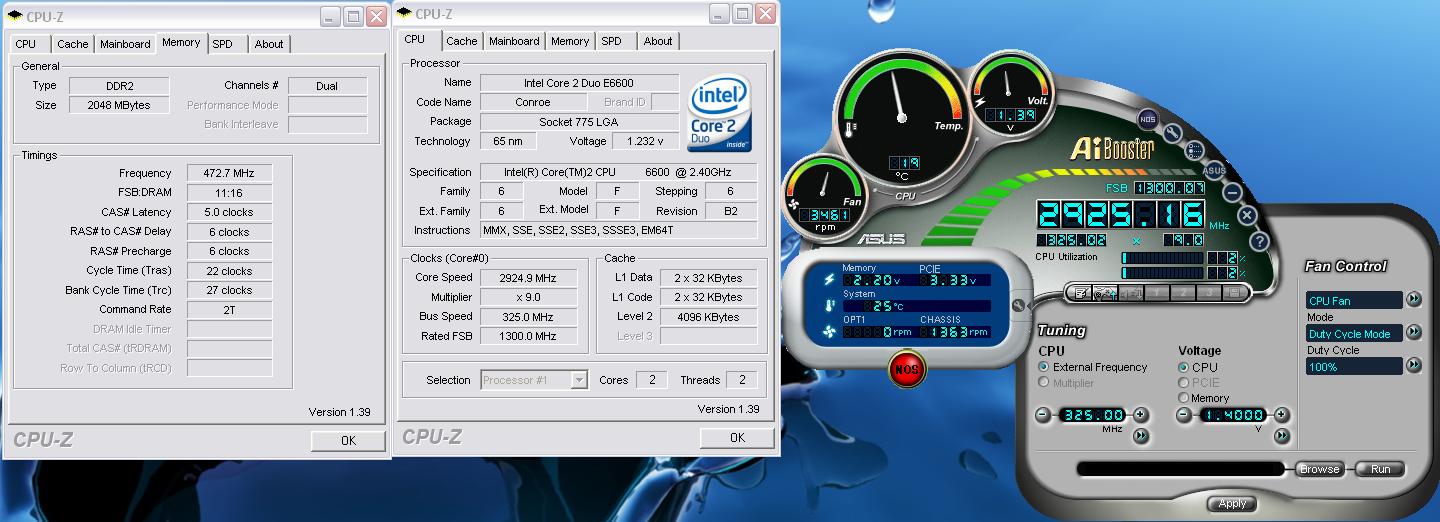Image resolution: width=1440 pixels, height=522 pixels.
Task: Click the ASUS logo round button
Action: [x=1214, y=170]
